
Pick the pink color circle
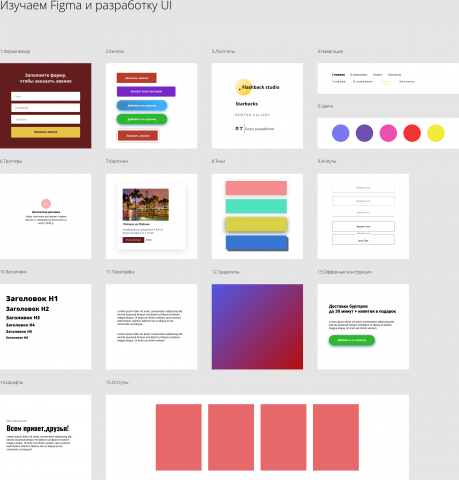388,133
